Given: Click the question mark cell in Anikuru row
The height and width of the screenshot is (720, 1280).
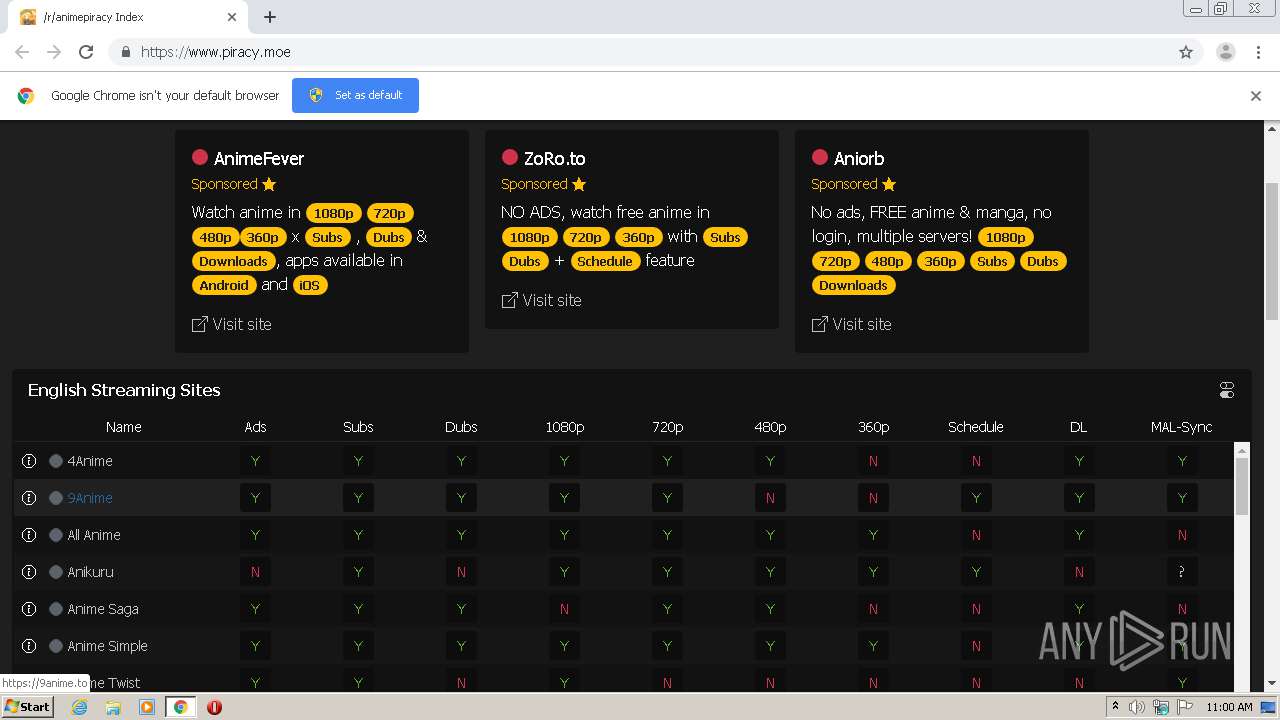Looking at the screenshot, I should coord(1181,572).
